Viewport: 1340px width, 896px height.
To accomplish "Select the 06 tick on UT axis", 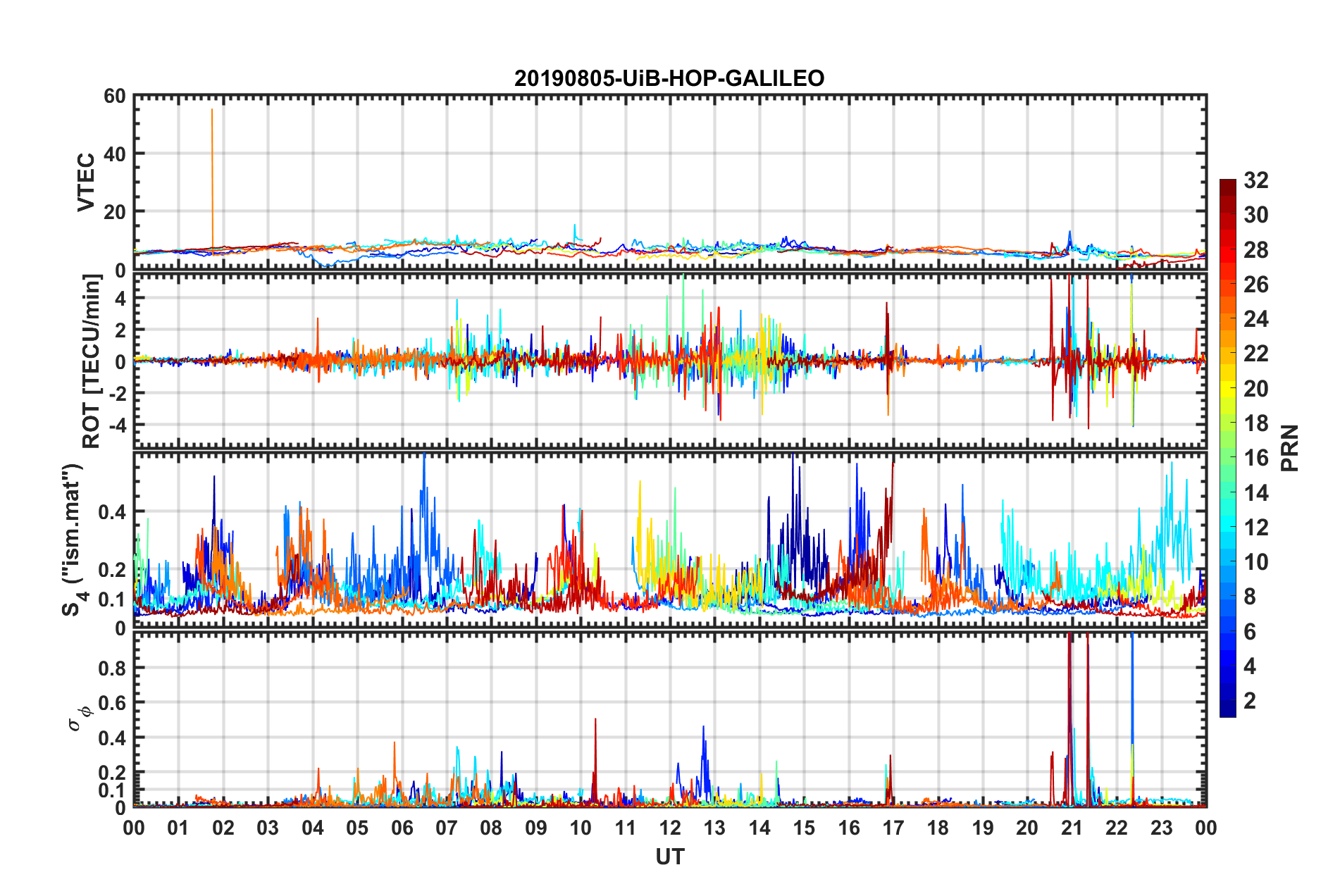I will click(x=402, y=828).
